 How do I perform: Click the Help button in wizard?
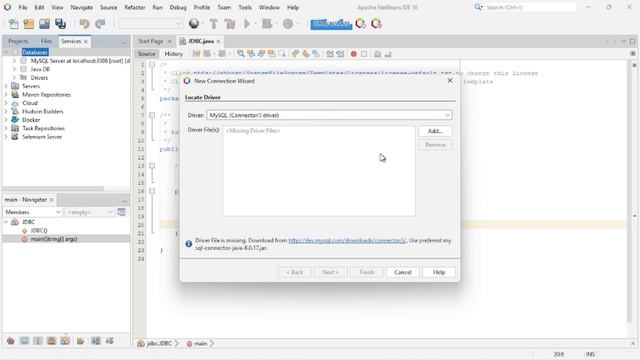(439, 272)
